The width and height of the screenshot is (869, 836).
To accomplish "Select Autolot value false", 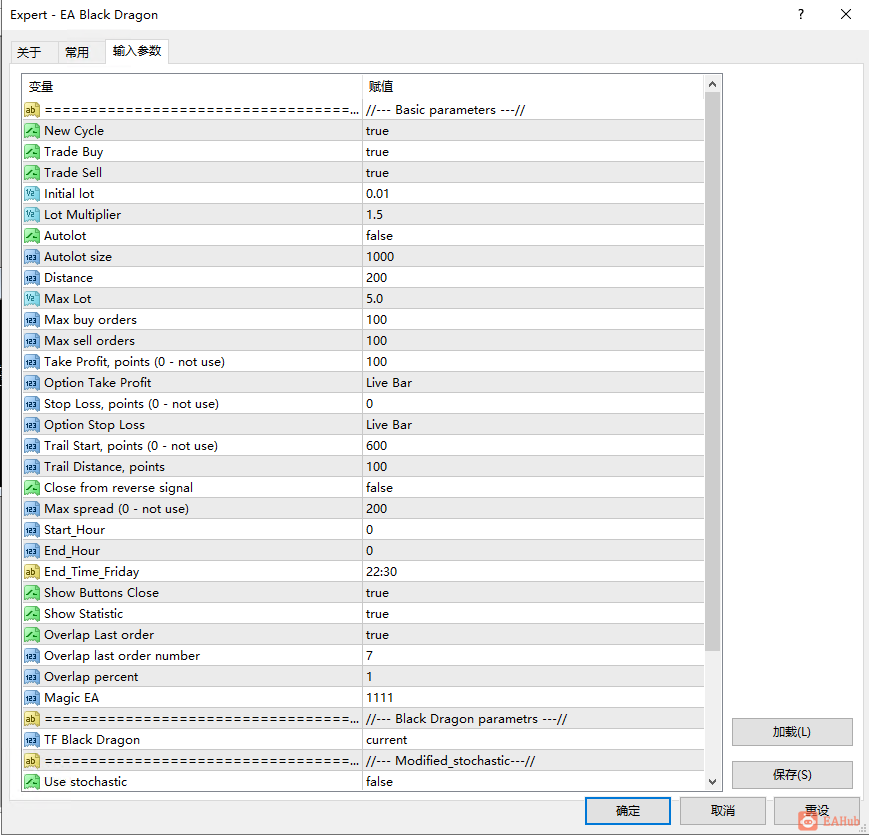I will tap(380, 236).
